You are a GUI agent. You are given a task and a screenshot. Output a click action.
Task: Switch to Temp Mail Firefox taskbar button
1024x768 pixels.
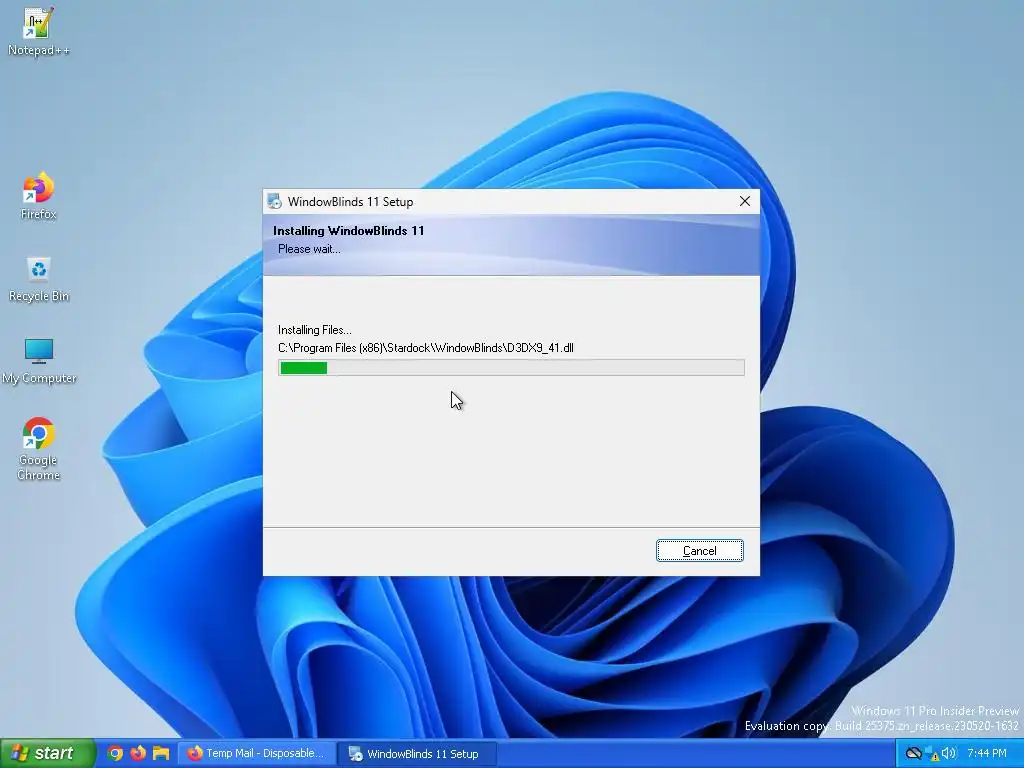(257, 754)
